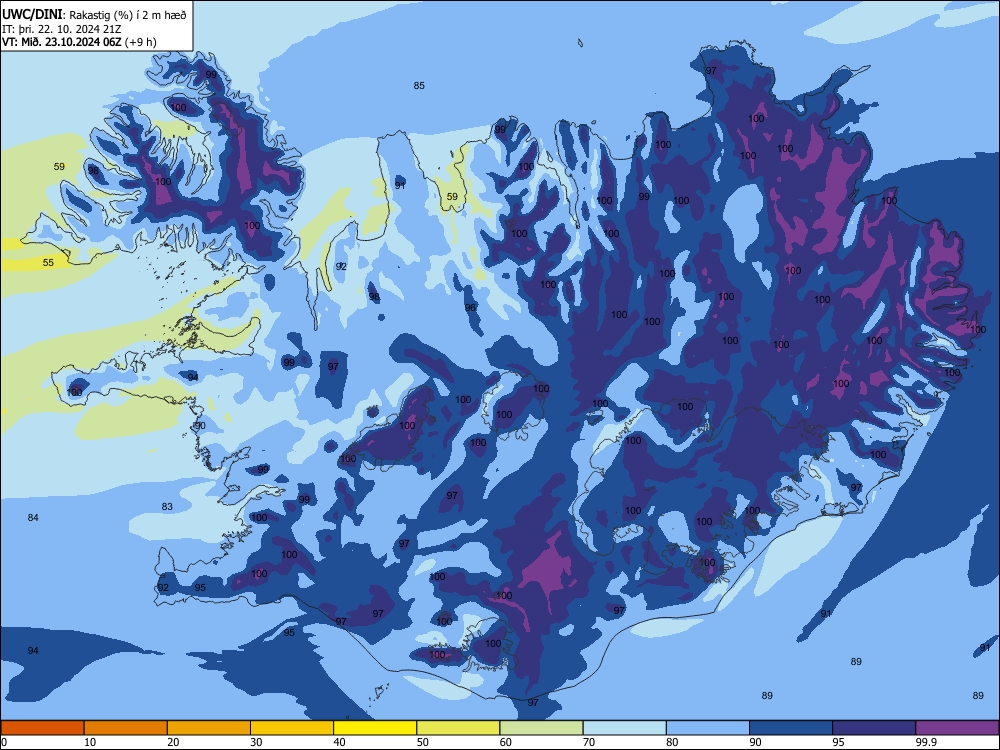The width and height of the screenshot is (1000, 750).
Task: Click the legend label 50
Action: pos(422,742)
